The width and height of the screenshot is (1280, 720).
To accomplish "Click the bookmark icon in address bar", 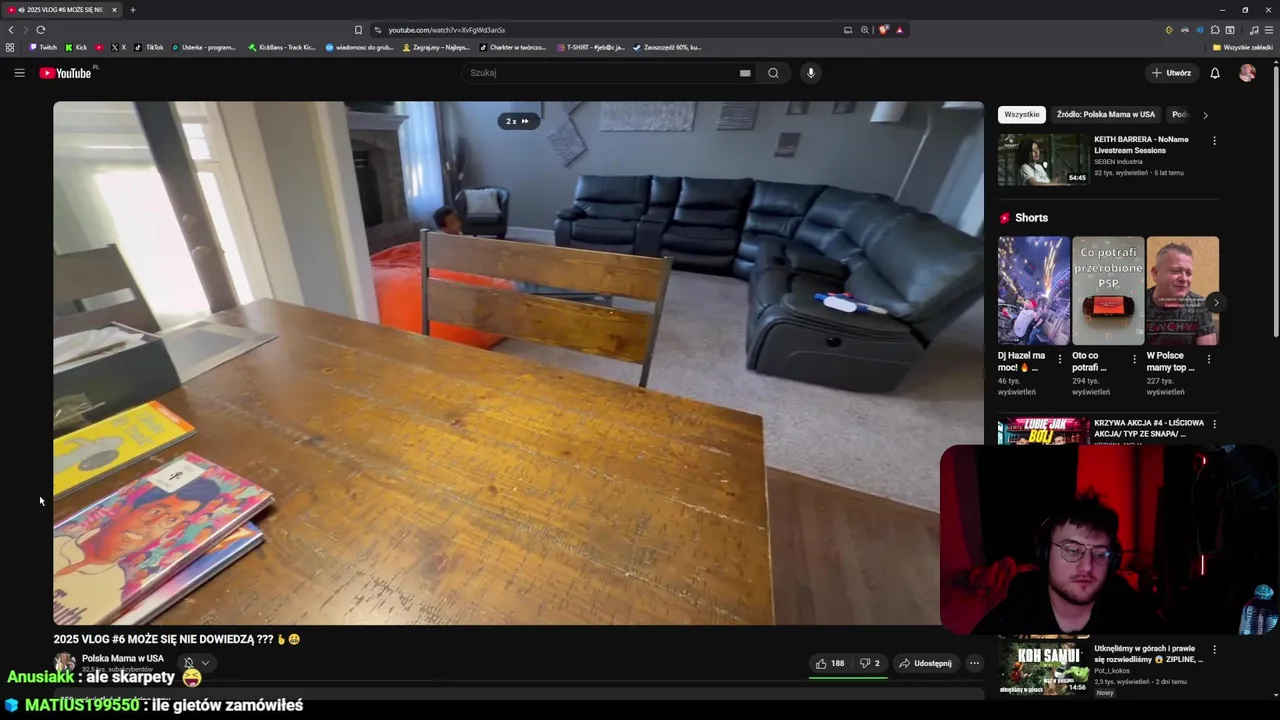I will pyautogui.click(x=358, y=30).
